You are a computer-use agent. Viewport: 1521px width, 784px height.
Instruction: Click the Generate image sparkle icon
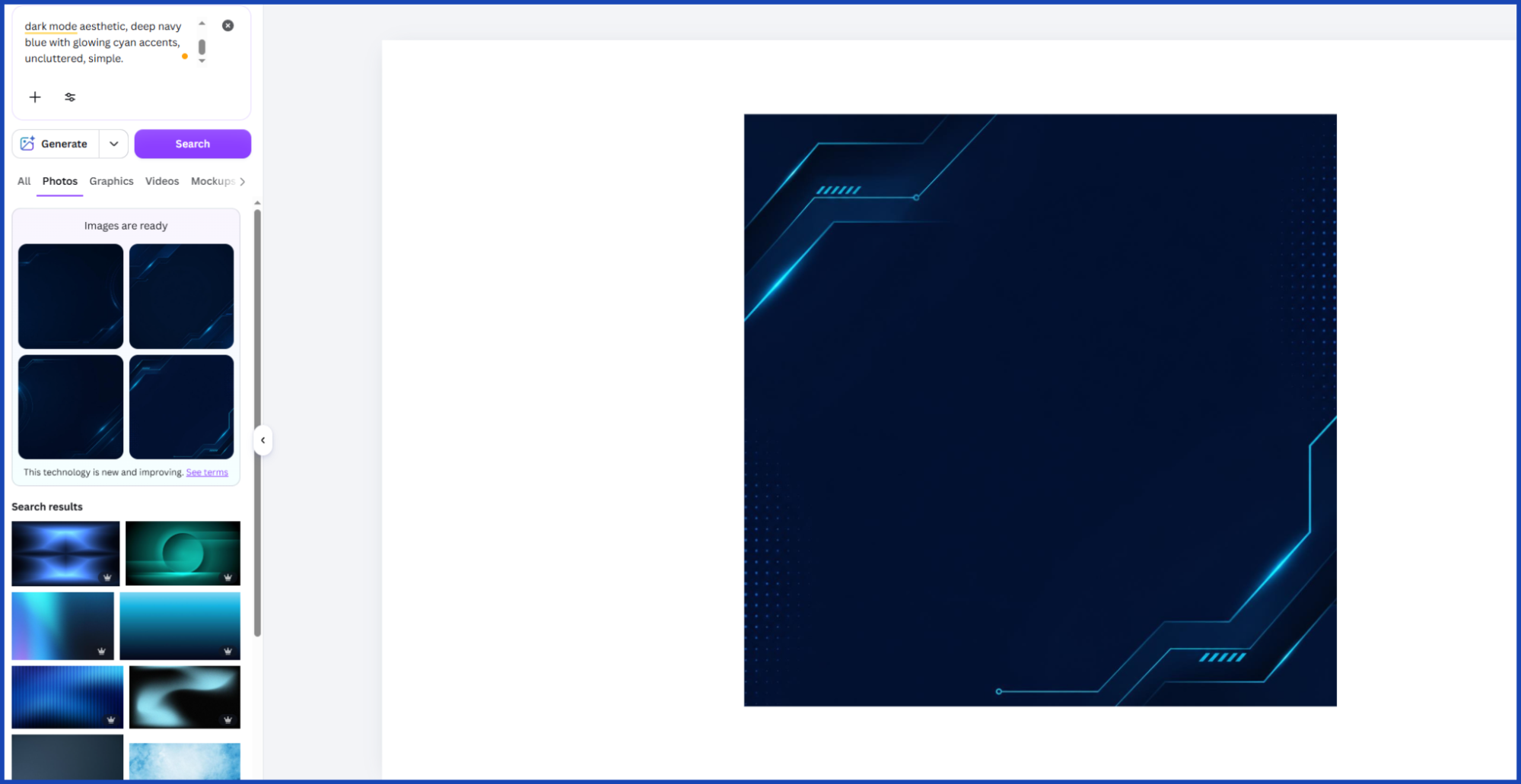[x=27, y=144]
